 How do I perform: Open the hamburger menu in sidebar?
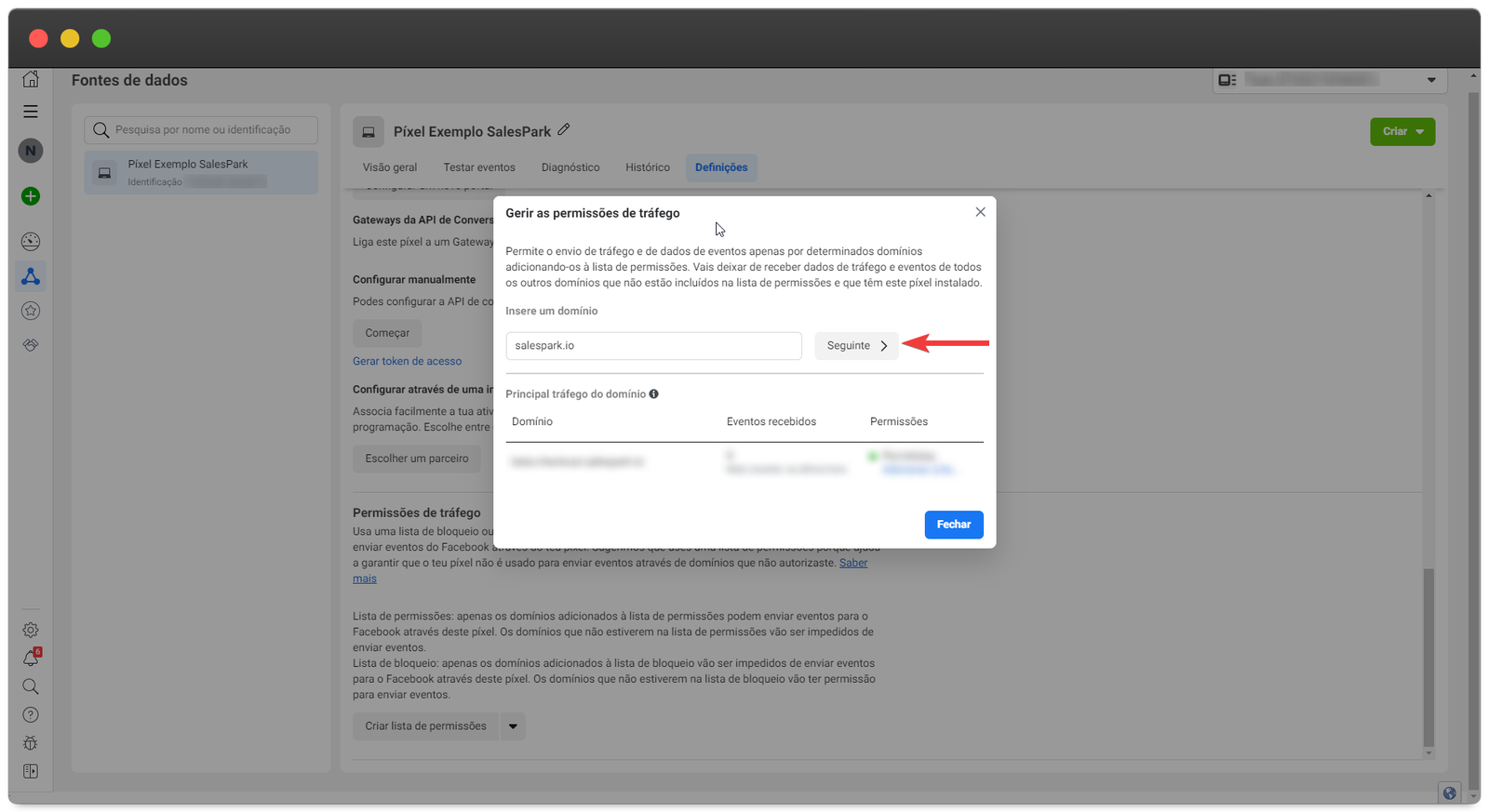tap(31, 112)
